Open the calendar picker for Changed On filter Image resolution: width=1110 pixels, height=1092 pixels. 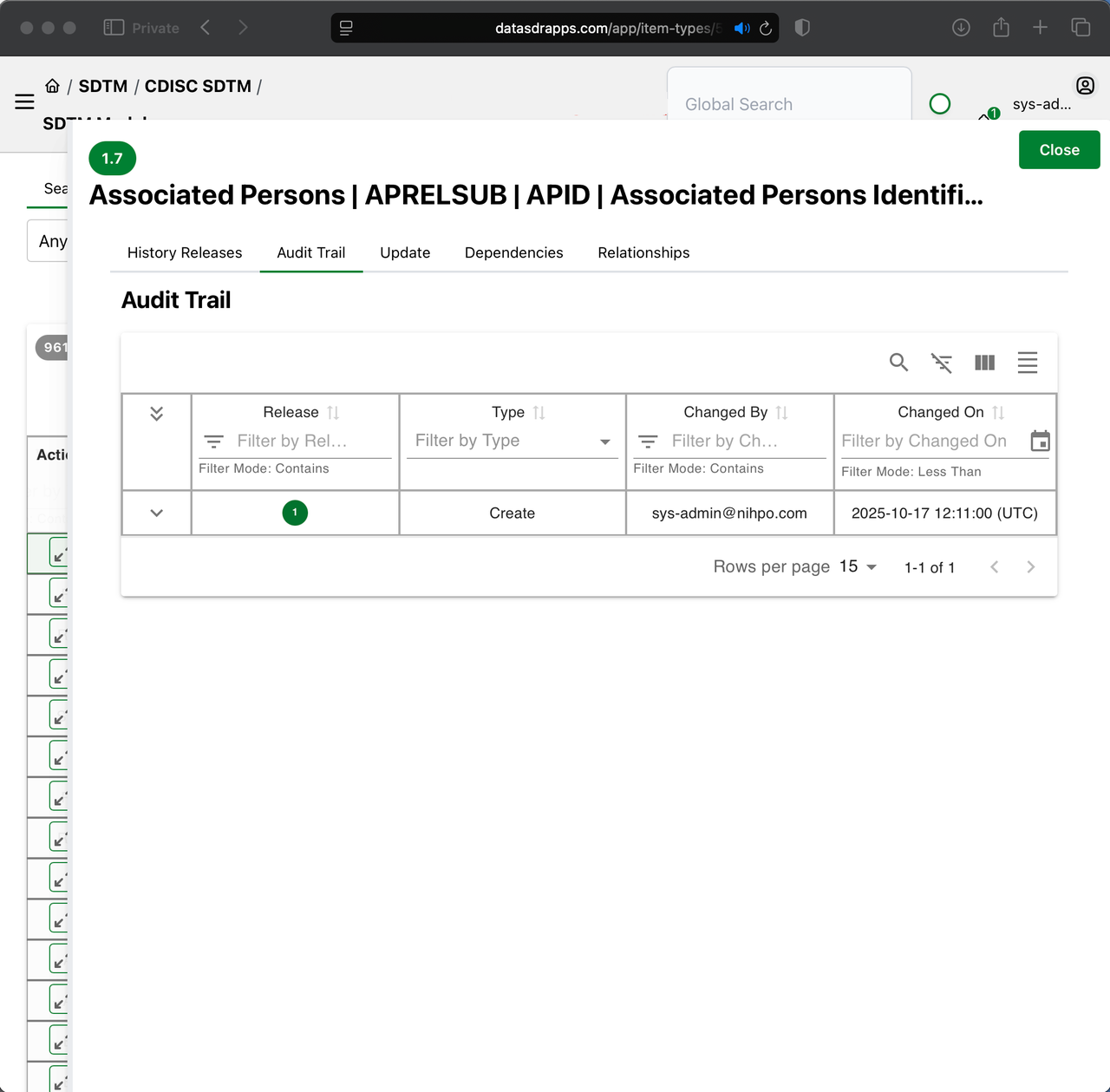tap(1040, 441)
